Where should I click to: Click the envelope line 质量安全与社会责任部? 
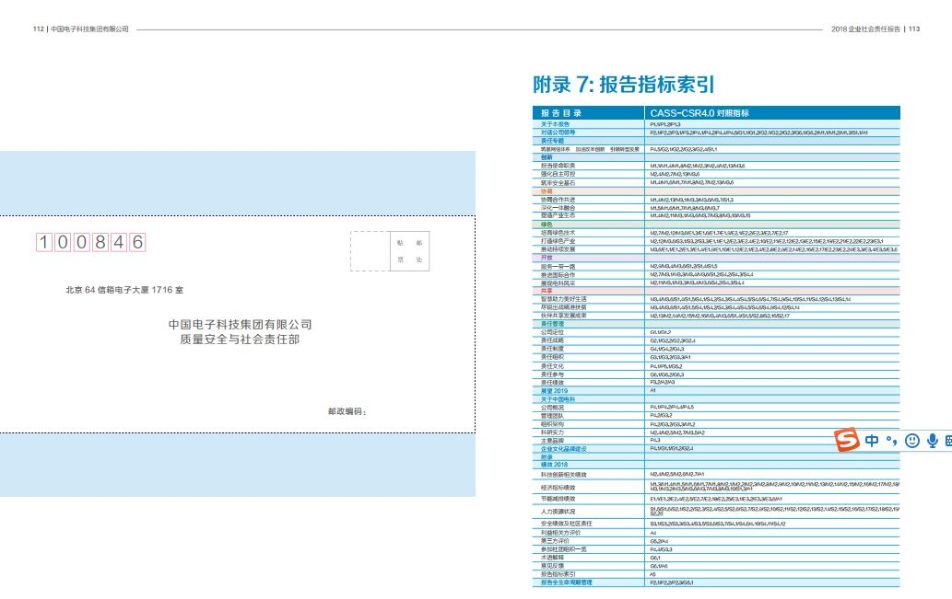tap(240, 340)
